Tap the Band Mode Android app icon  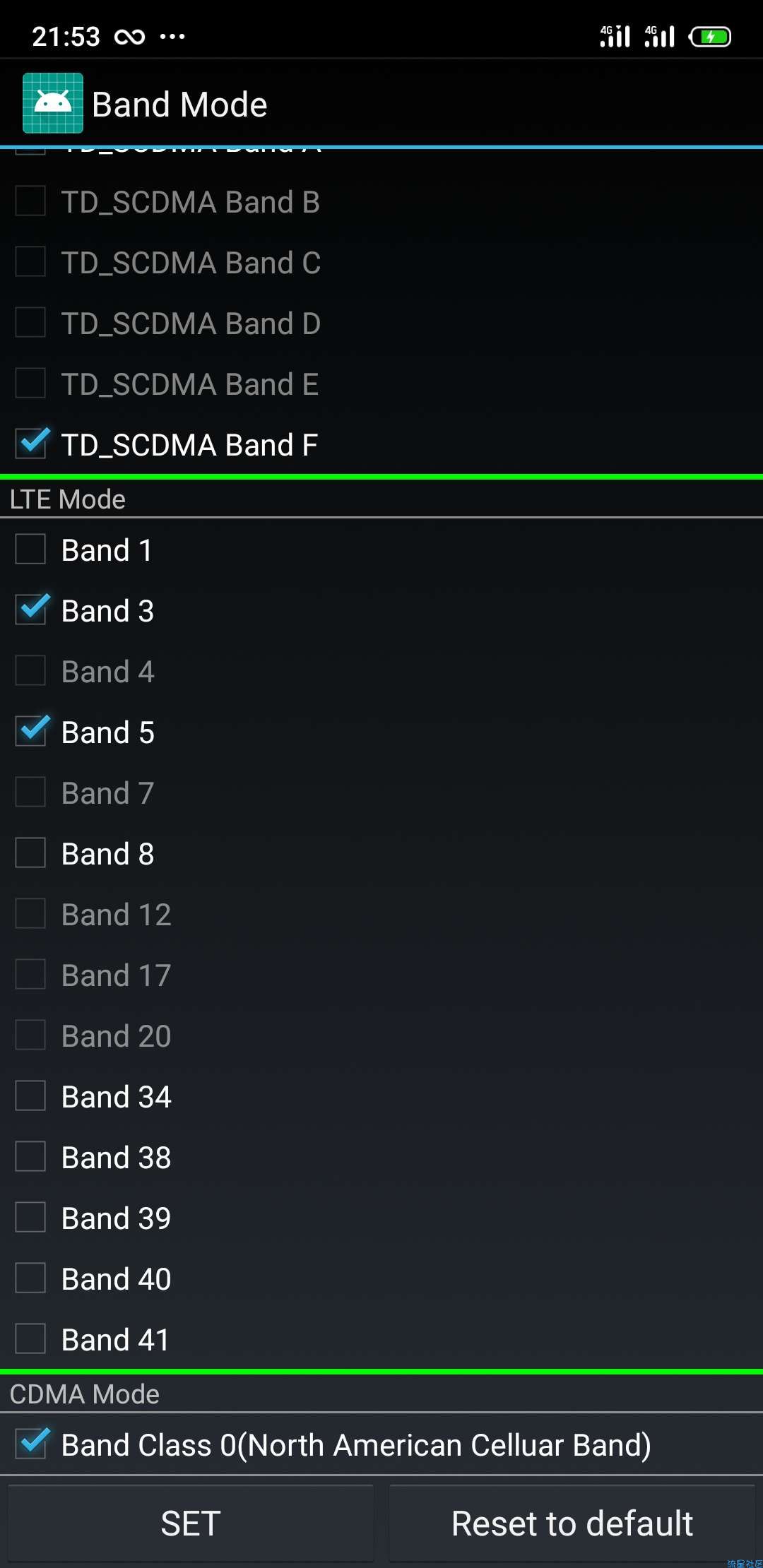click(x=53, y=103)
